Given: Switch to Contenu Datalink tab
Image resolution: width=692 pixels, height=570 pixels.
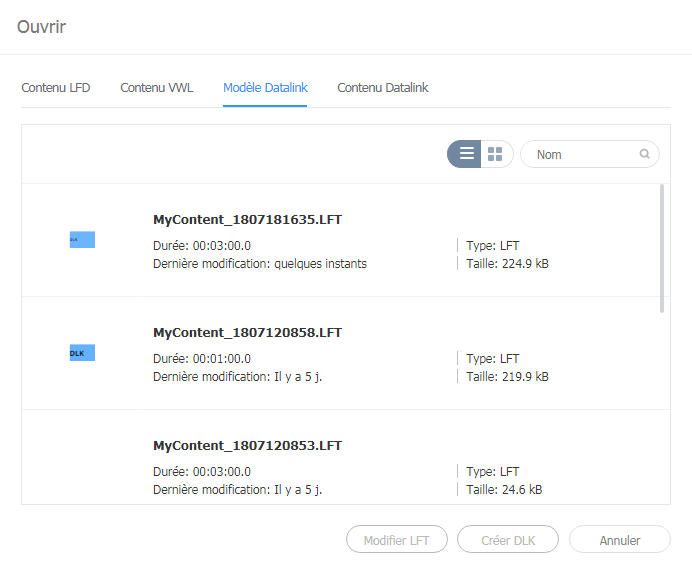Looking at the screenshot, I should pos(383,88).
